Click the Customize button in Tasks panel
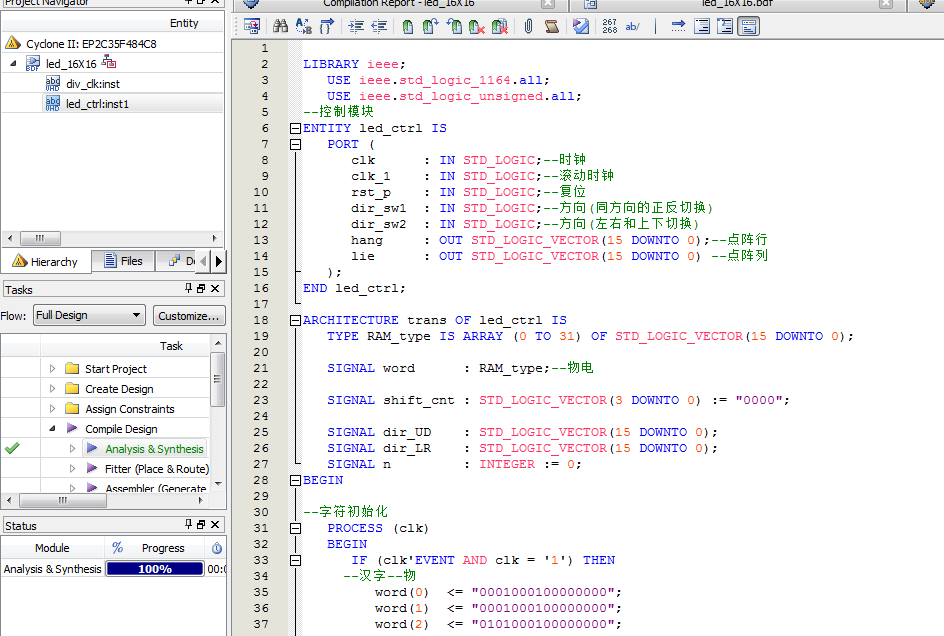944x636 pixels. pos(189,315)
